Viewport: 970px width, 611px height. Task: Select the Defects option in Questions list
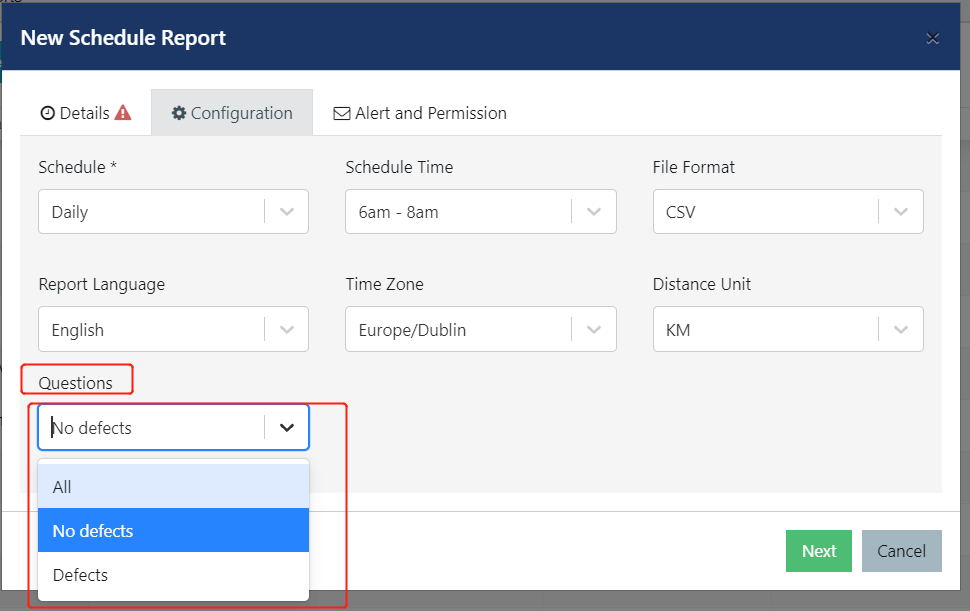pyautogui.click(x=173, y=575)
